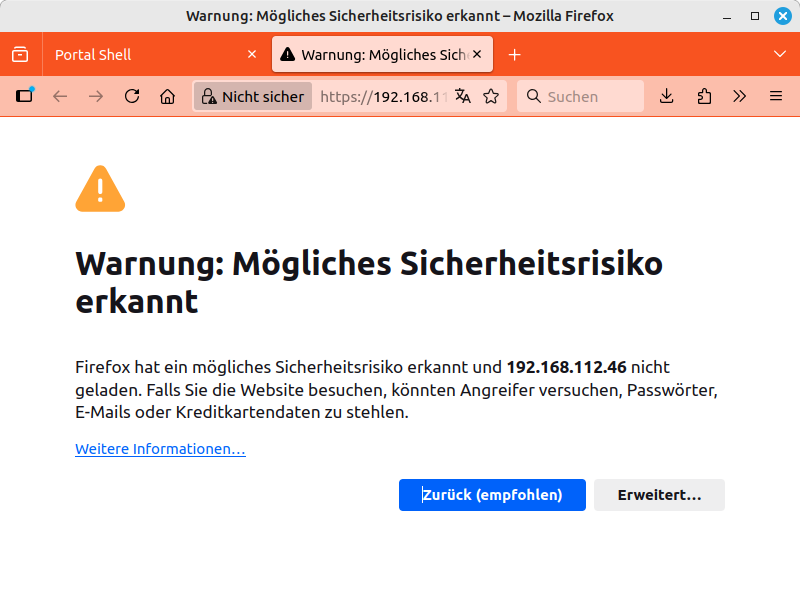Viewport: 800px width, 590px height.
Task: Reload the current page
Action: pos(132,97)
